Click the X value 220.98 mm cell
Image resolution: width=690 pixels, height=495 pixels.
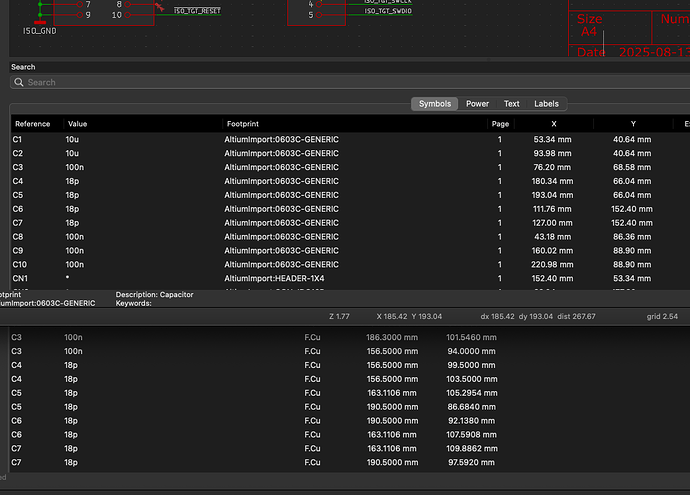pos(552,264)
